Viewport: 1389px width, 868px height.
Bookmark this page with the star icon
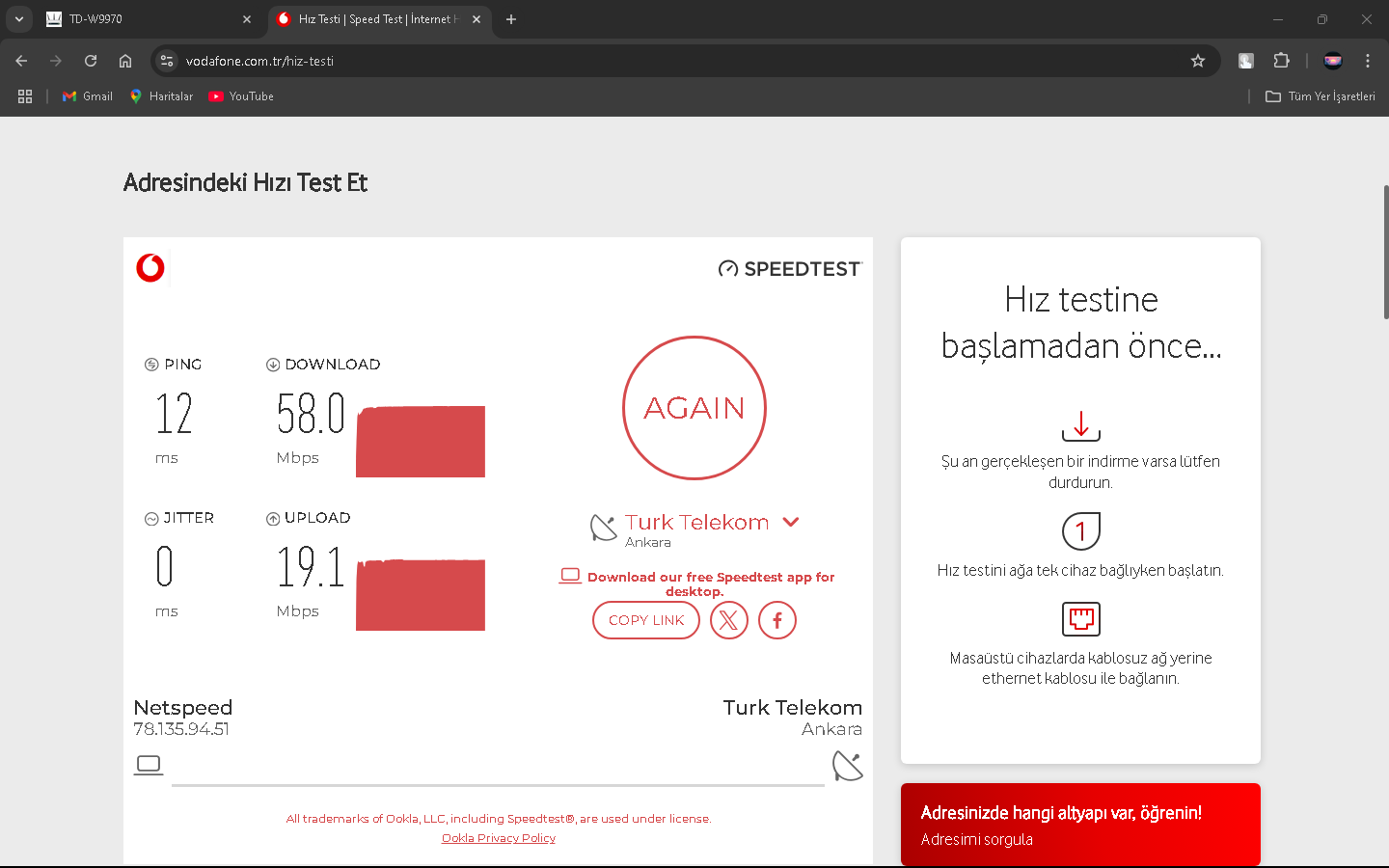click(x=1198, y=61)
